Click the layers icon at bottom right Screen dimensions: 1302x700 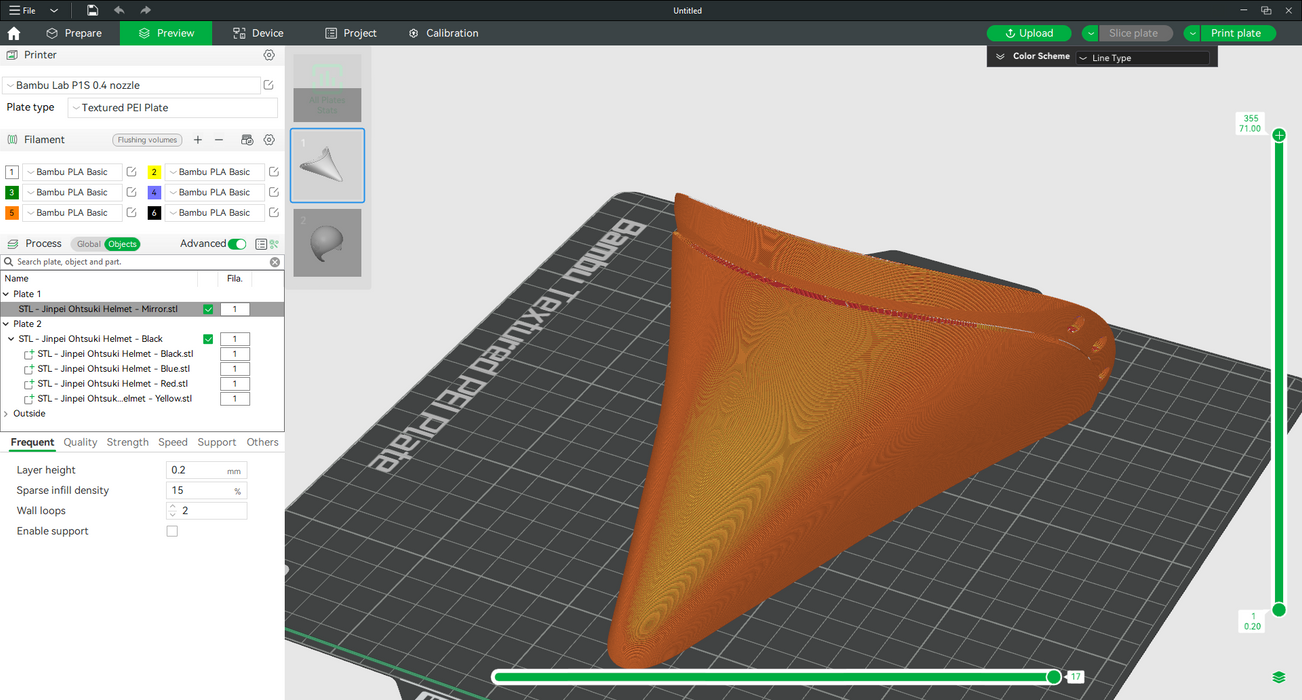pyautogui.click(x=1279, y=677)
